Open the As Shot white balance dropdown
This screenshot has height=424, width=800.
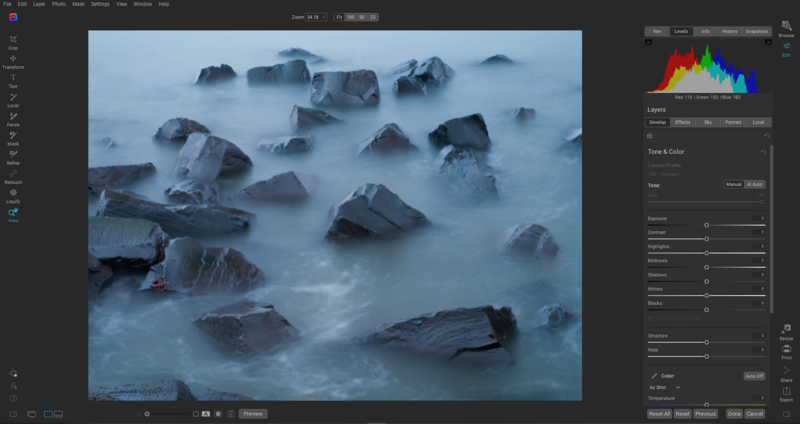[664, 387]
